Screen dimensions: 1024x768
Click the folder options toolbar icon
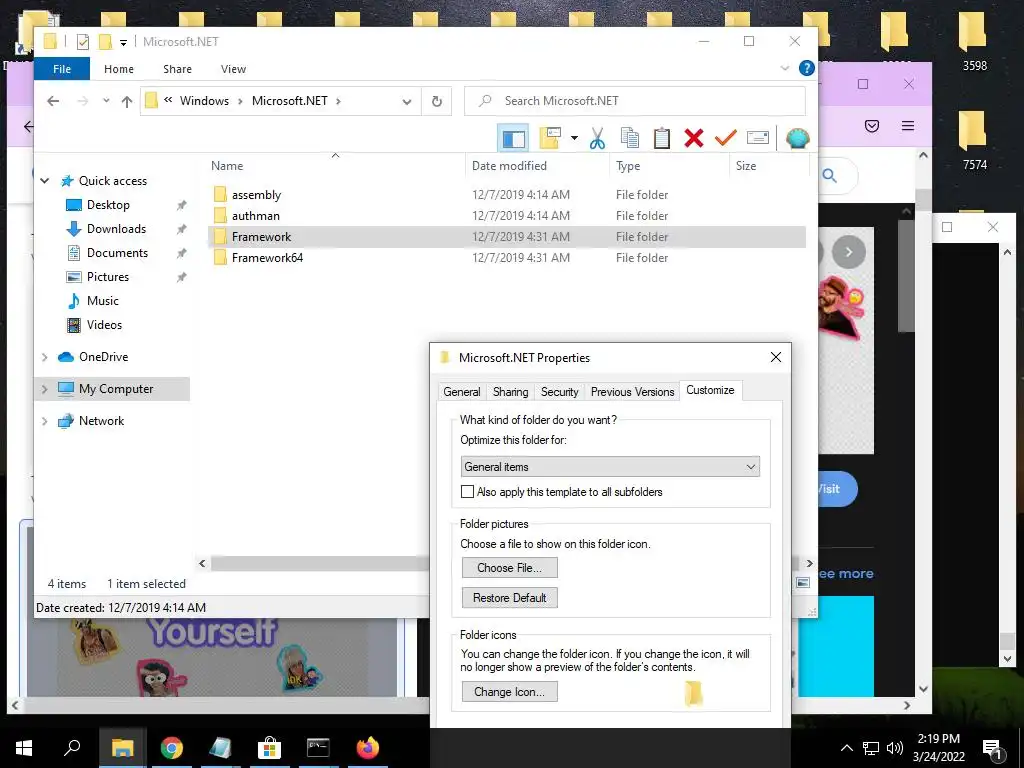(x=550, y=138)
